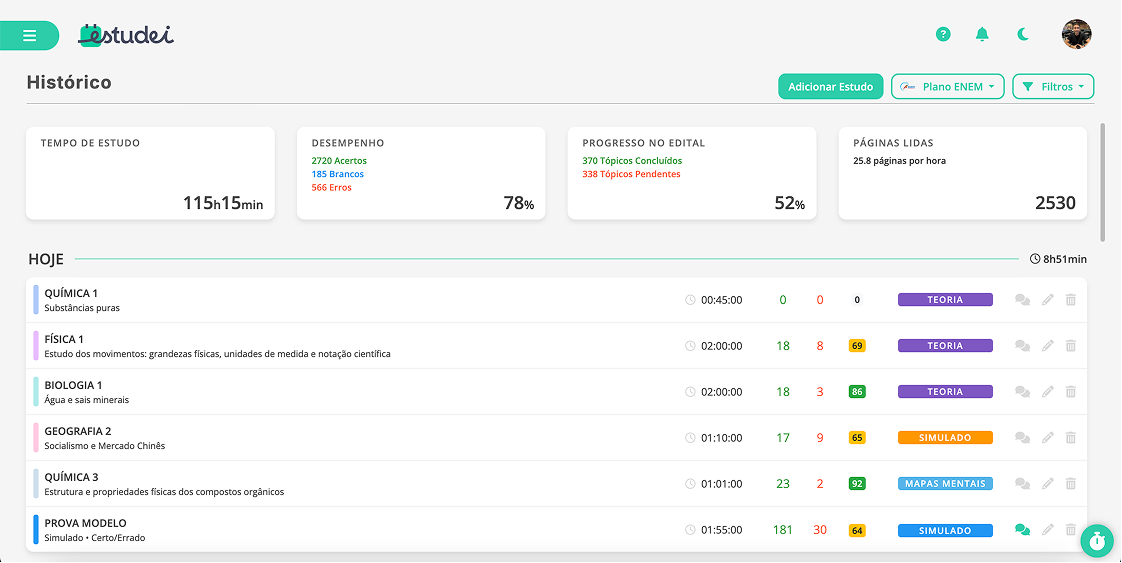Click the orange SIMULADO tag on GEOGRAFIA 2
Viewport: 1122px width, 563px height.
pyautogui.click(x=945, y=438)
